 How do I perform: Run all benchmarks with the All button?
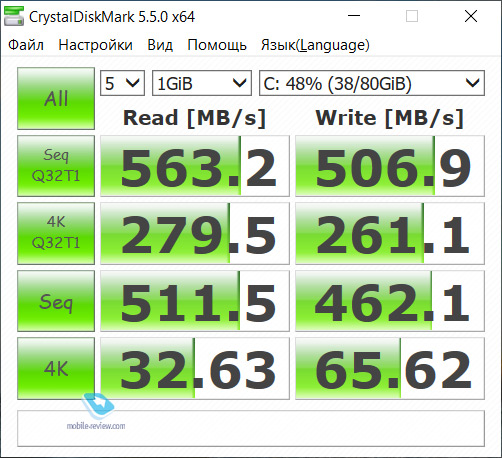56,98
